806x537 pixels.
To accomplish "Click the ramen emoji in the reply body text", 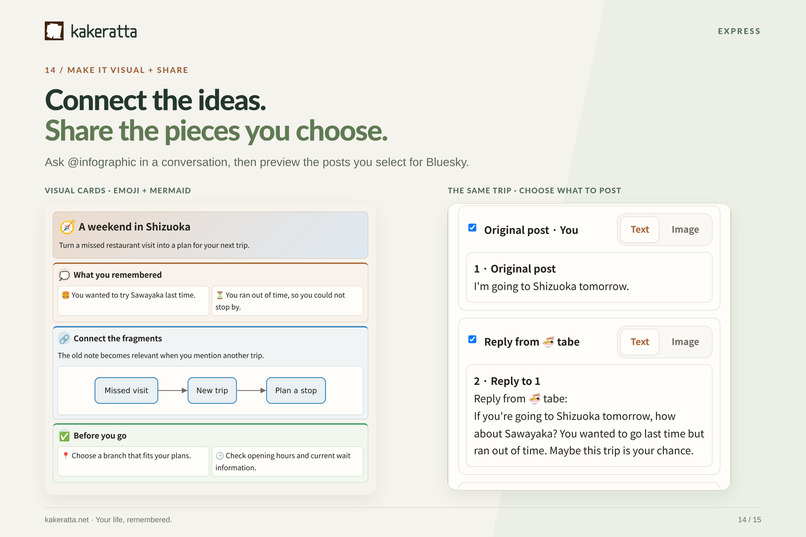I will coord(535,398).
